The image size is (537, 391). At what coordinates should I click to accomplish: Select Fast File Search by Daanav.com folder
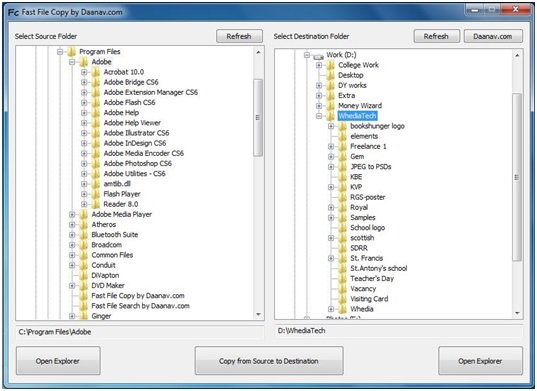pyautogui.click(x=140, y=306)
